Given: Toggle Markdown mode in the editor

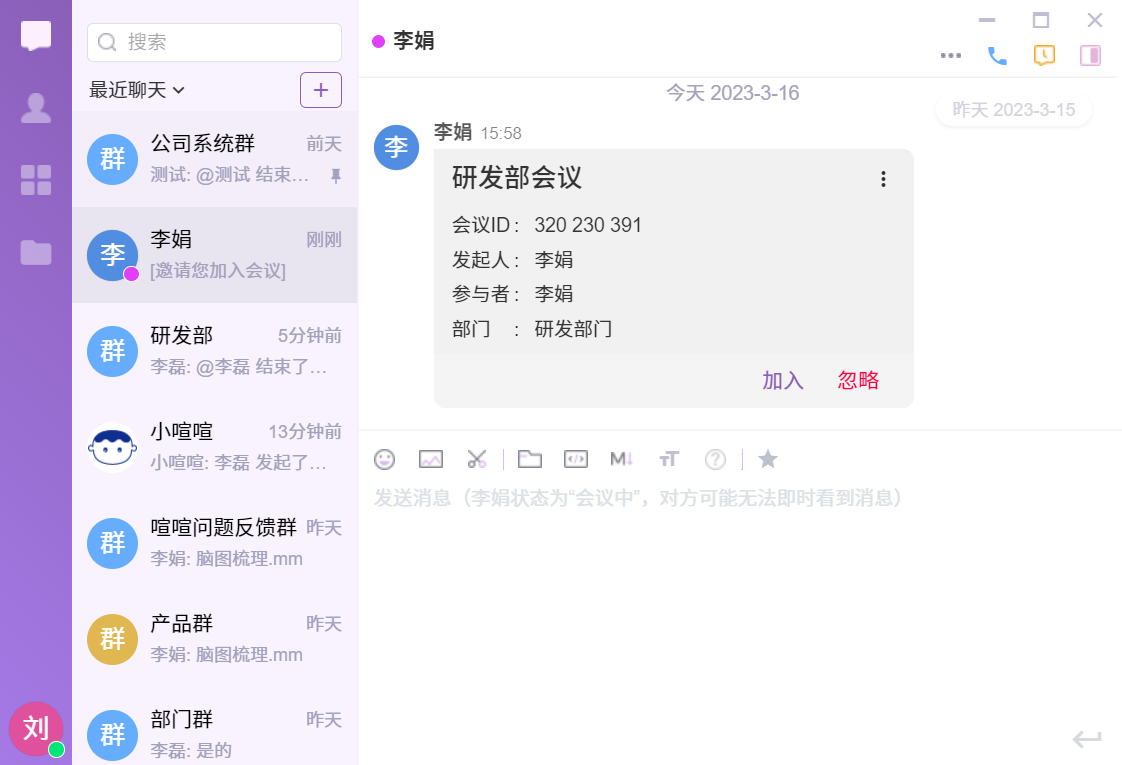Looking at the screenshot, I should pyautogui.click(x=622, y=459).
